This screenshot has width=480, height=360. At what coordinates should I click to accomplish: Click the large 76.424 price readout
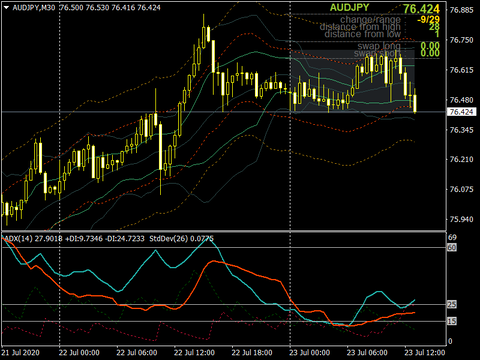pos(421,9)
